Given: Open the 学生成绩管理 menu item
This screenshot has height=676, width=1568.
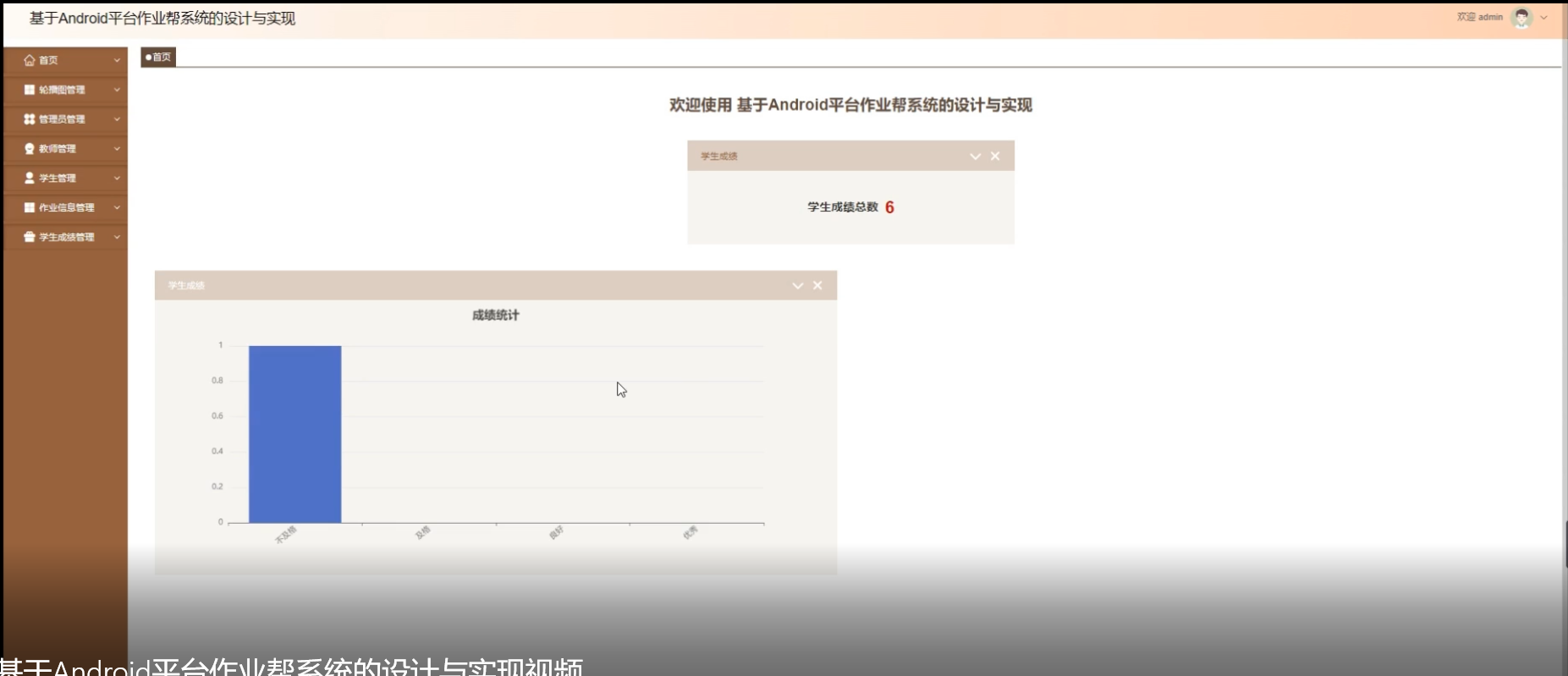Looking at the screenshot, I should pos(65,237).
